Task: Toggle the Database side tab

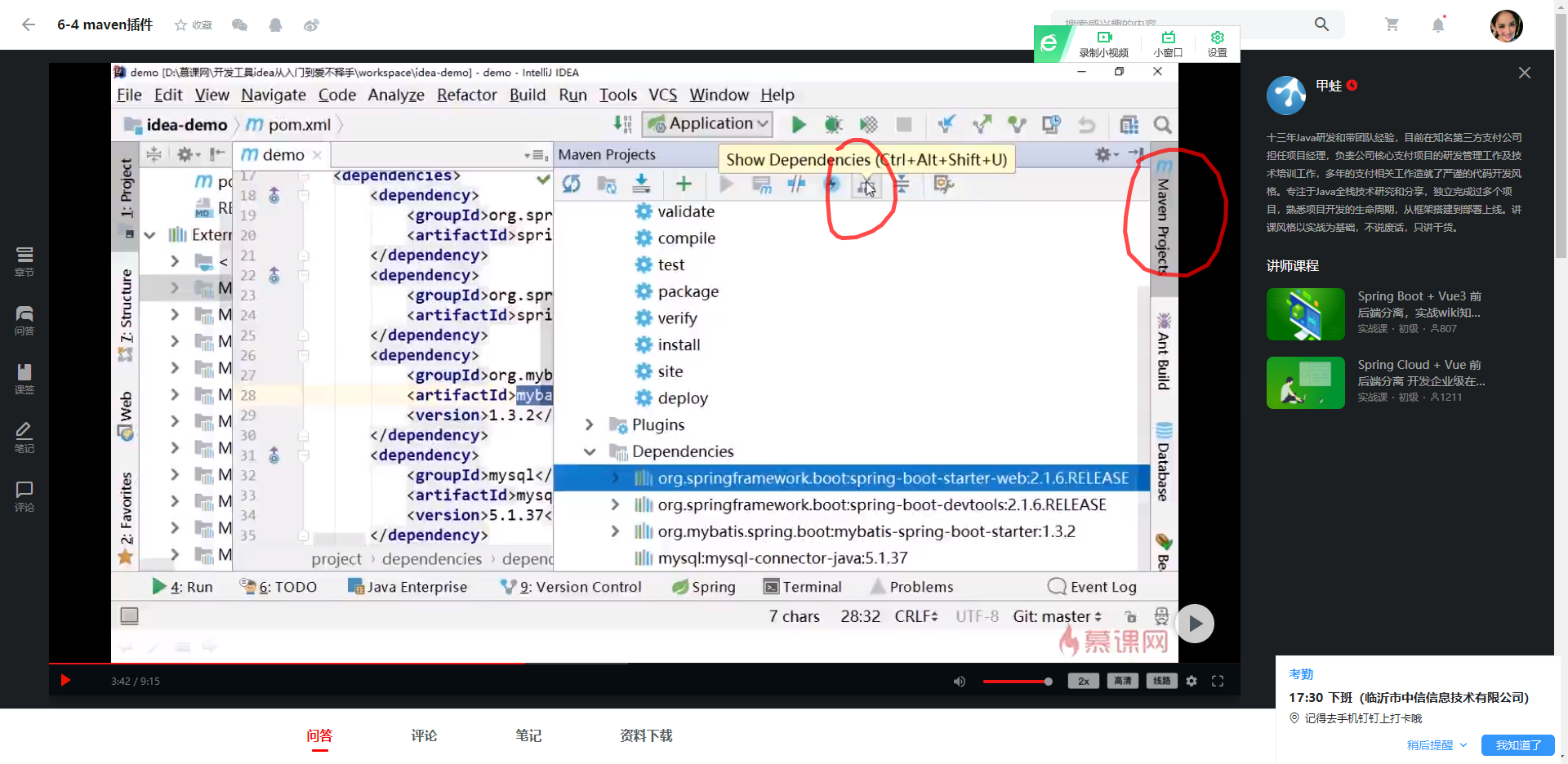Action: [1164, 462]
